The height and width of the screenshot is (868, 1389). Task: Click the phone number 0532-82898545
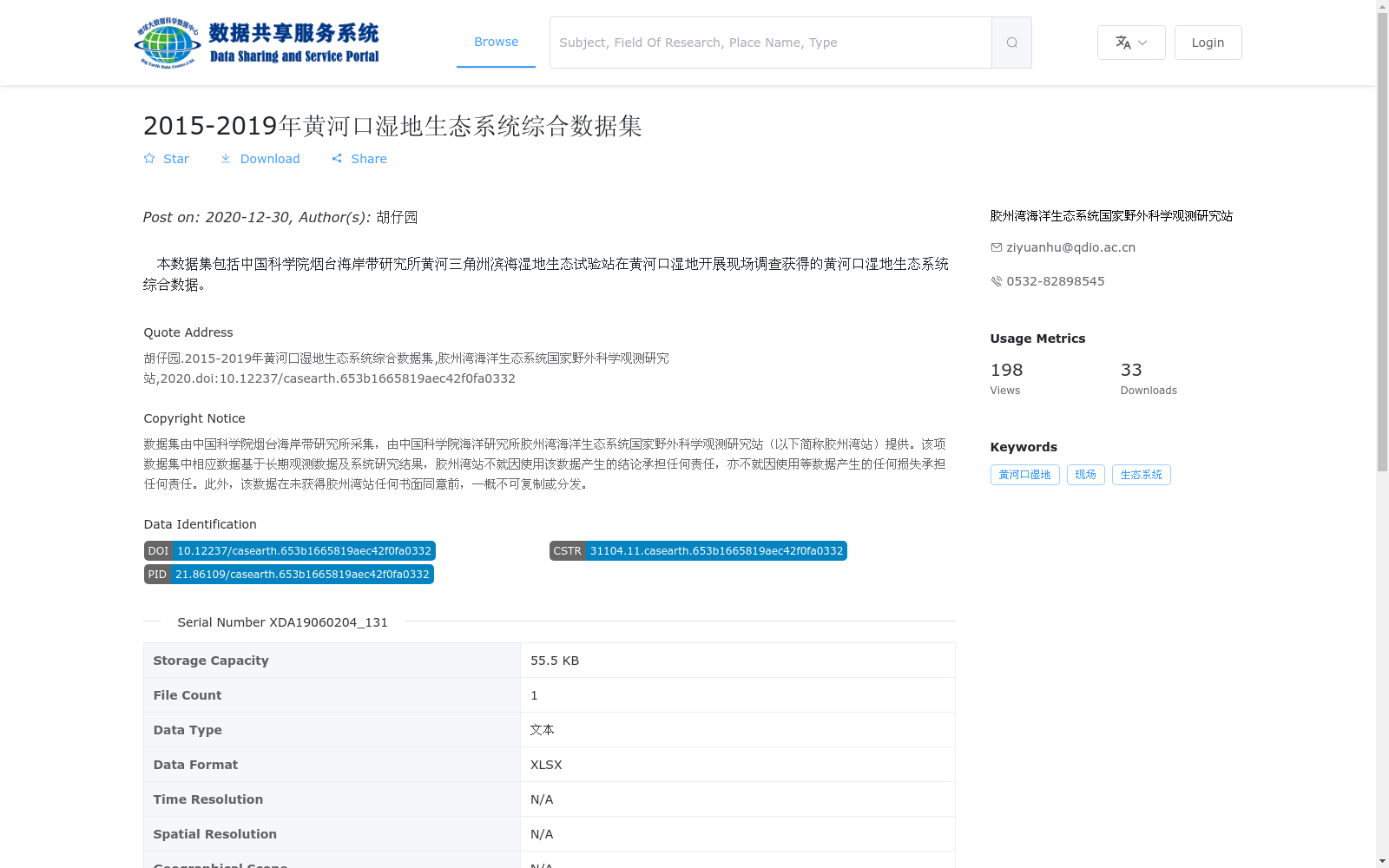[1056, 281]
